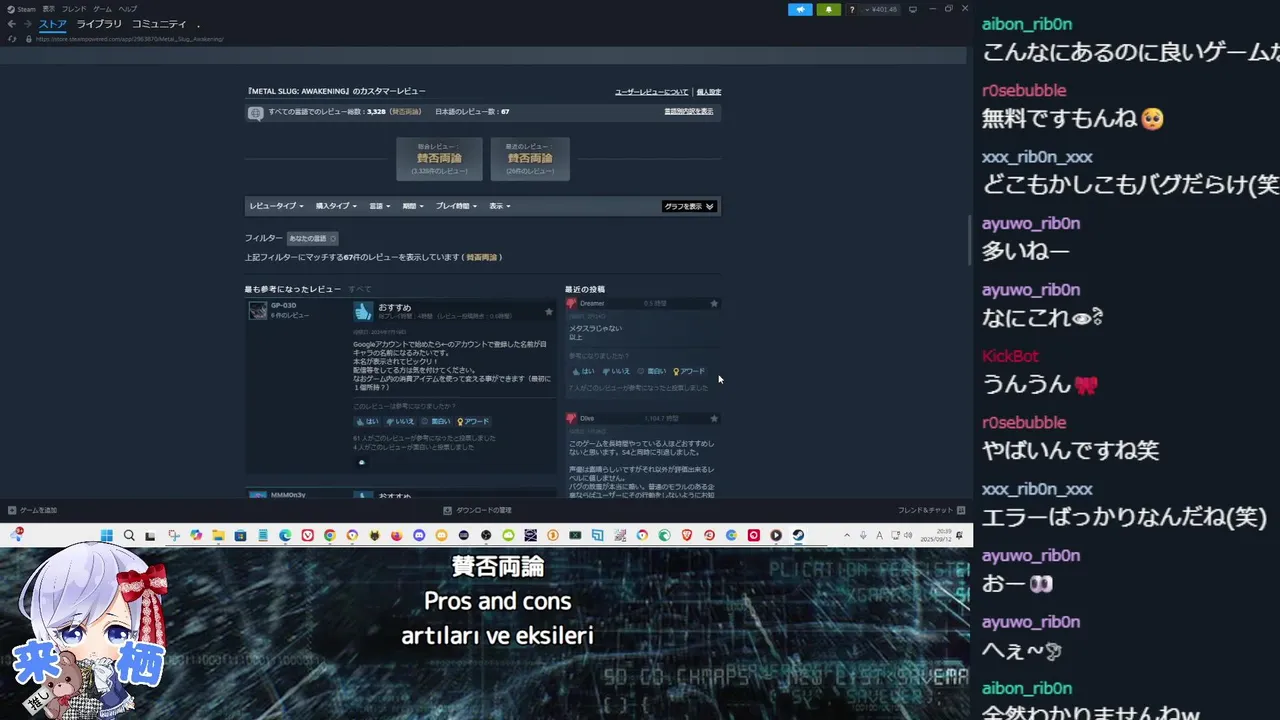Open the 表示 dropdown filter

point(500,206)
